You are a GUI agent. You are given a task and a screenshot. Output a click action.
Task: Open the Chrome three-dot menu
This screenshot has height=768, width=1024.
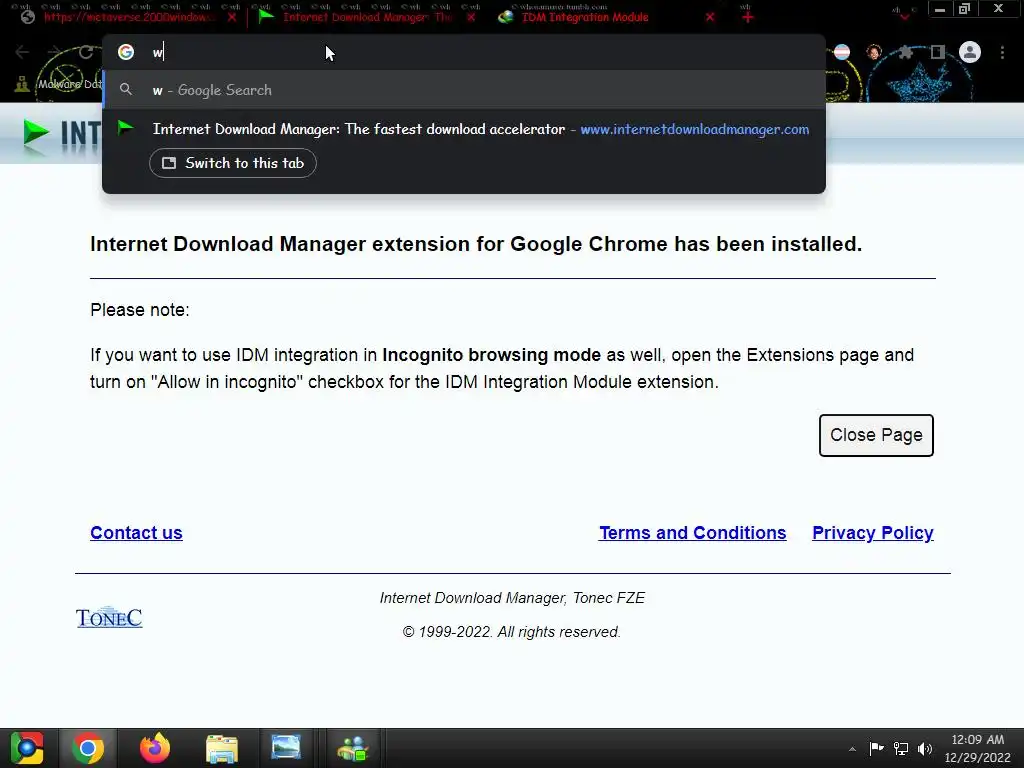point(1002,52)
